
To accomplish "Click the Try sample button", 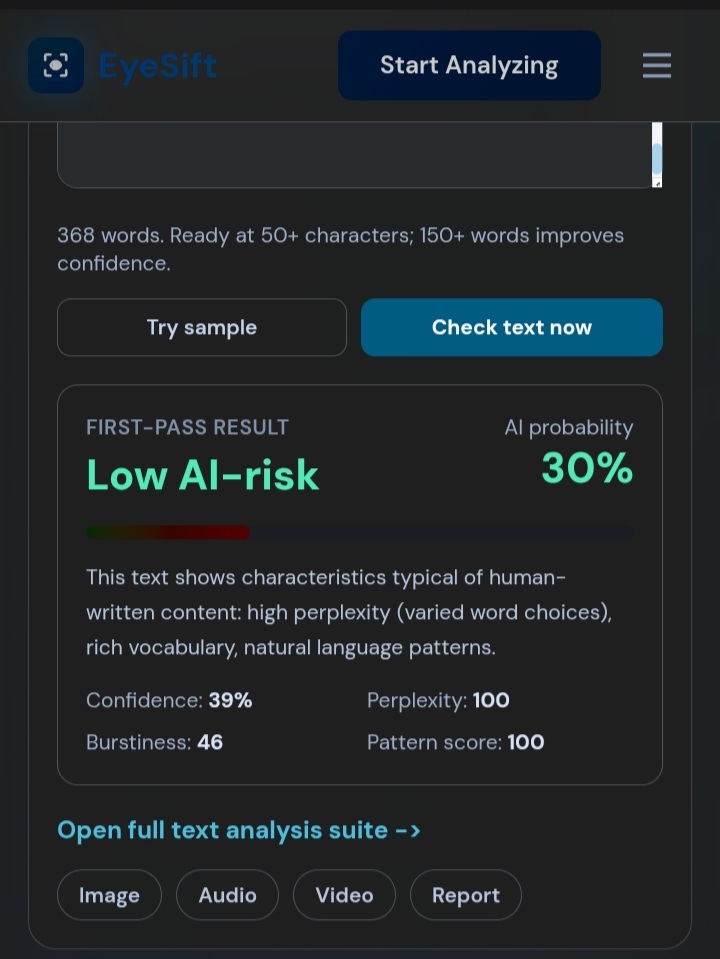I will [202, 327].
